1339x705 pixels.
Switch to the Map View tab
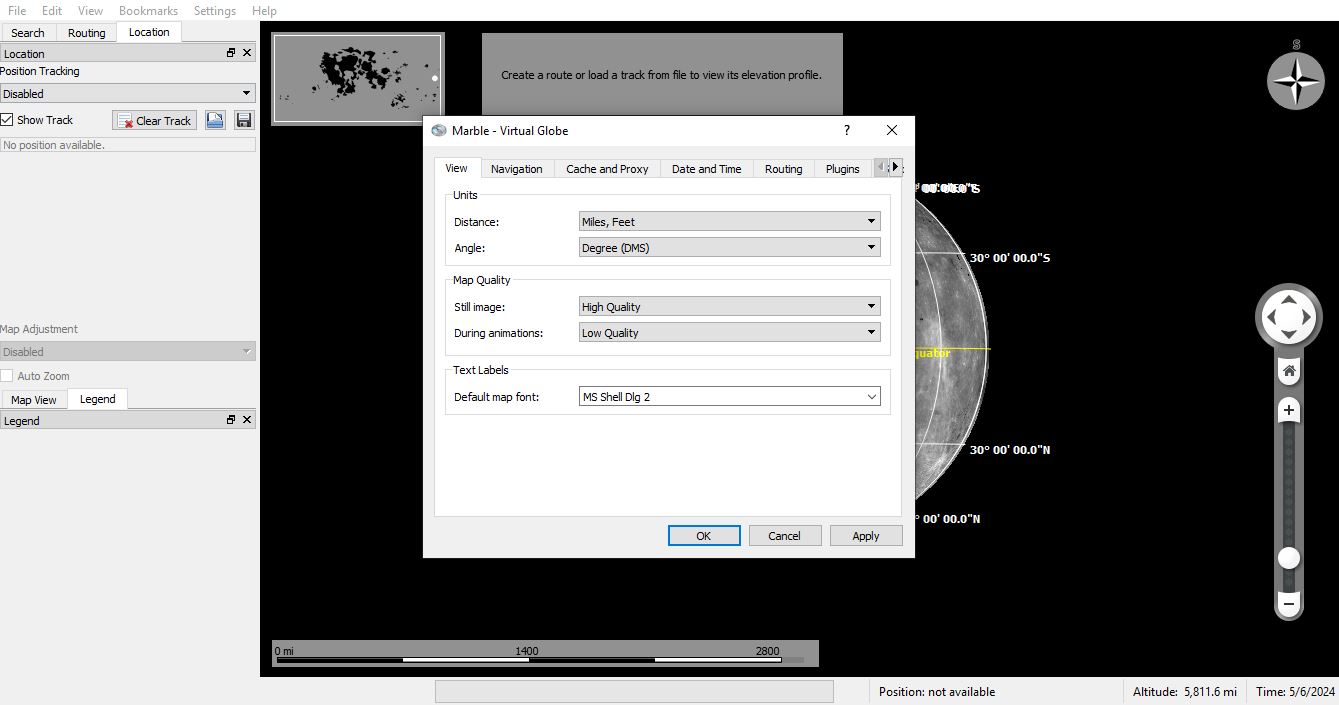coord(34,400)
